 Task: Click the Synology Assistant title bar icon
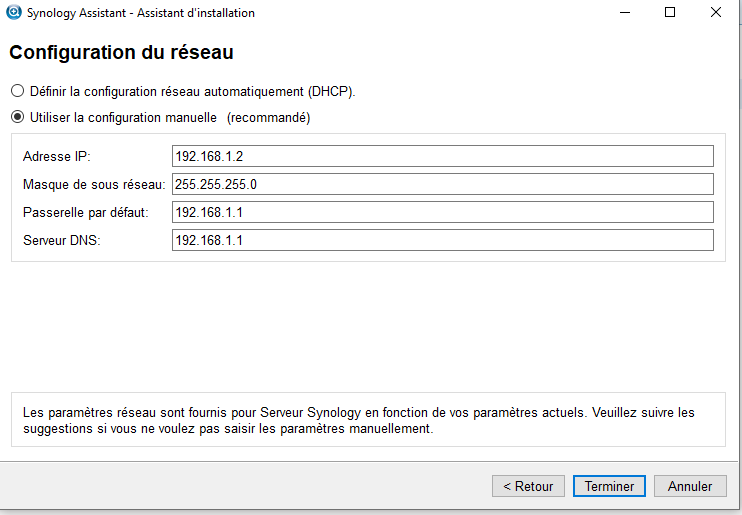click(x=14, y=12)
